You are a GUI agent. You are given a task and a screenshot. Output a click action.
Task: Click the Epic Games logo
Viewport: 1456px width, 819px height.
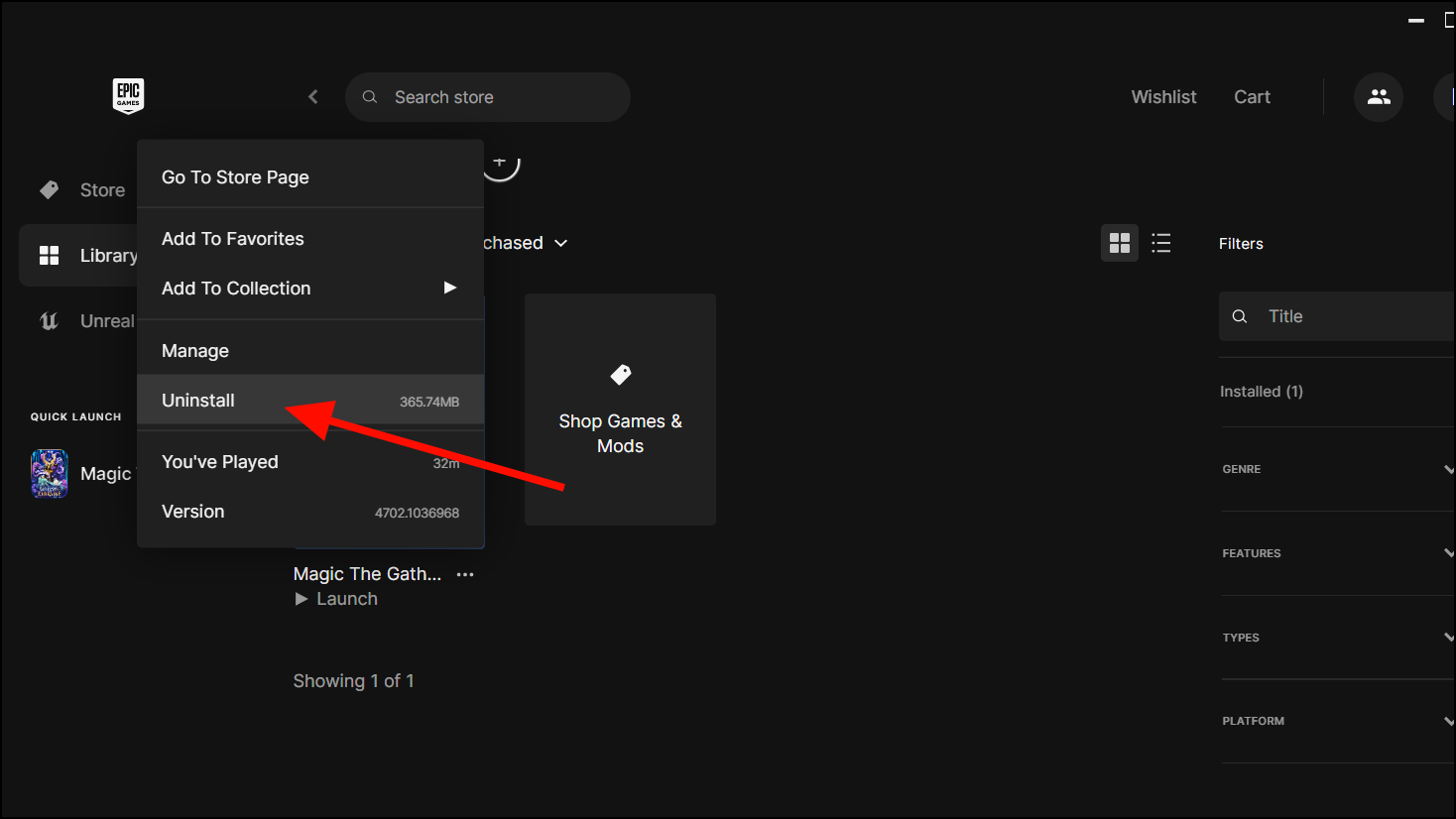pyautogui.click(x=128, y=96)
